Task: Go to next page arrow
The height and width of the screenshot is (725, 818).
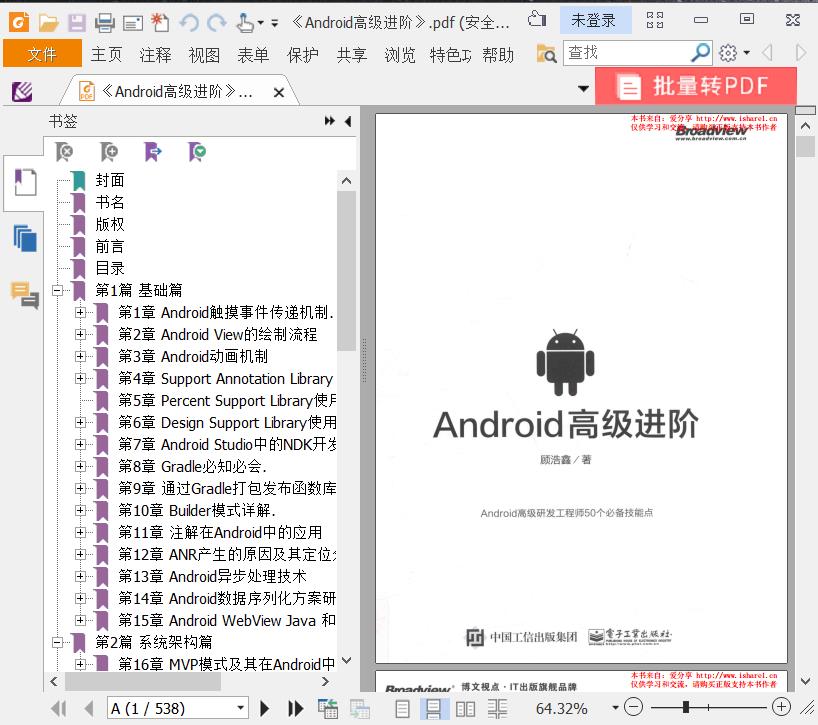Action: pyautogui.click(x=264, y=708)
